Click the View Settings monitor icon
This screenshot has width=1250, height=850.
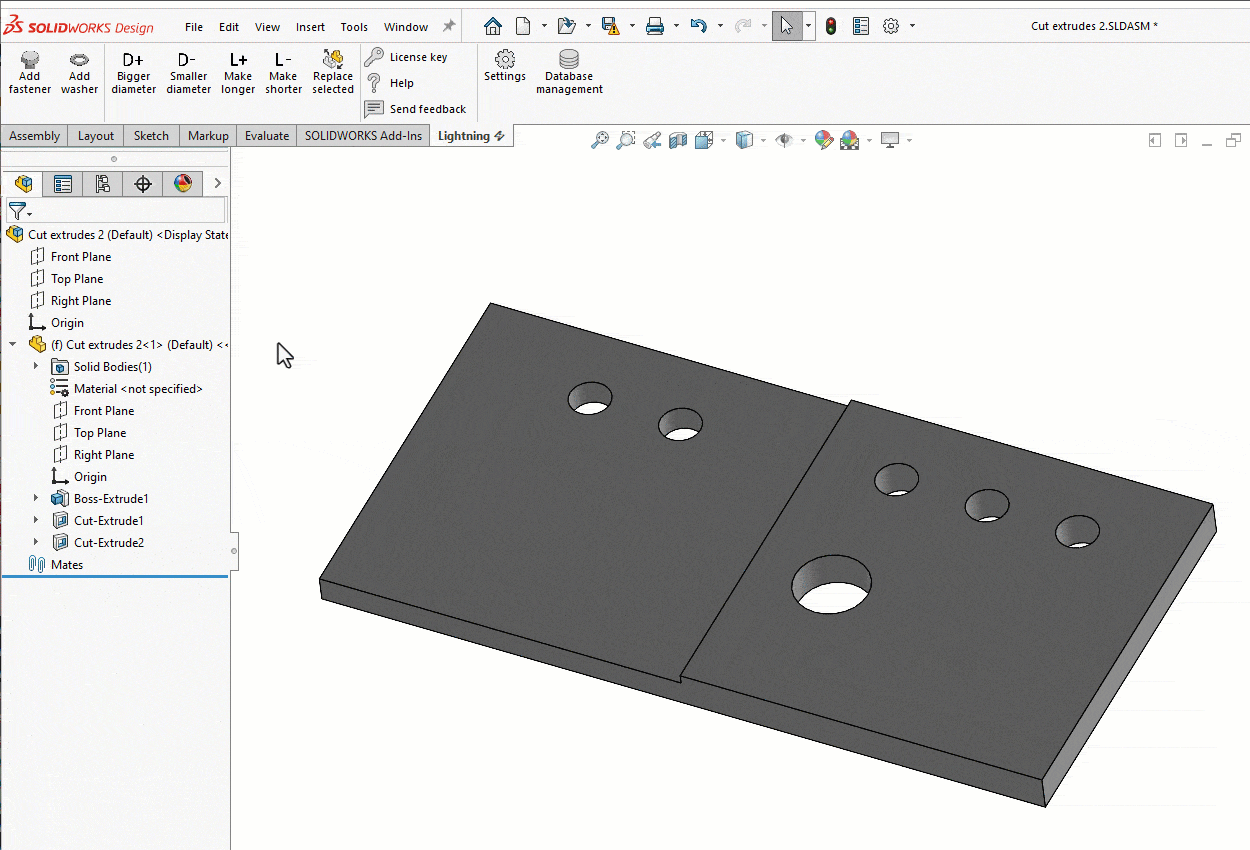click(x=890, y=140)
